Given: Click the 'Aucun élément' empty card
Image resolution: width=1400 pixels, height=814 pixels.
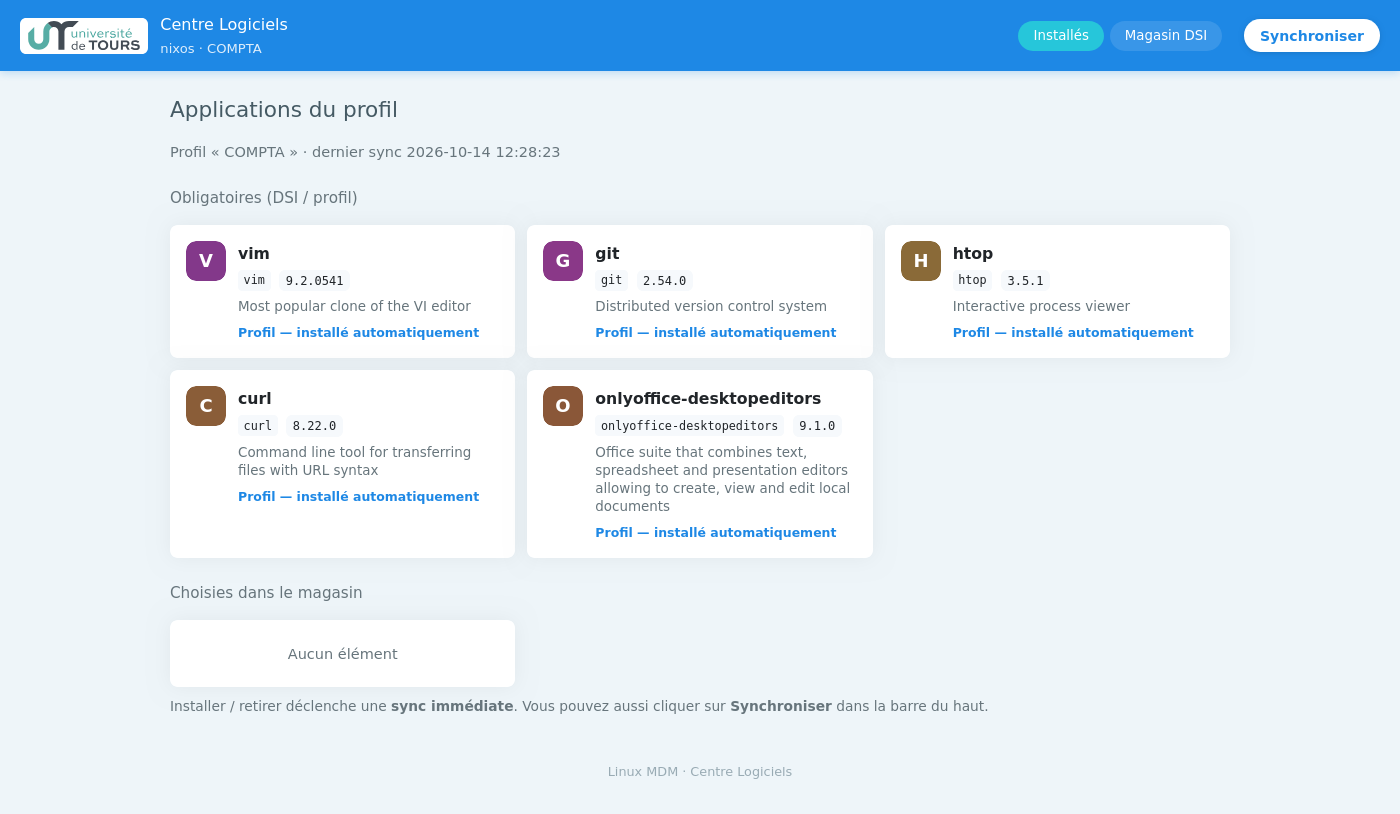Looking at the screenshot, I should tap(342, 654).
